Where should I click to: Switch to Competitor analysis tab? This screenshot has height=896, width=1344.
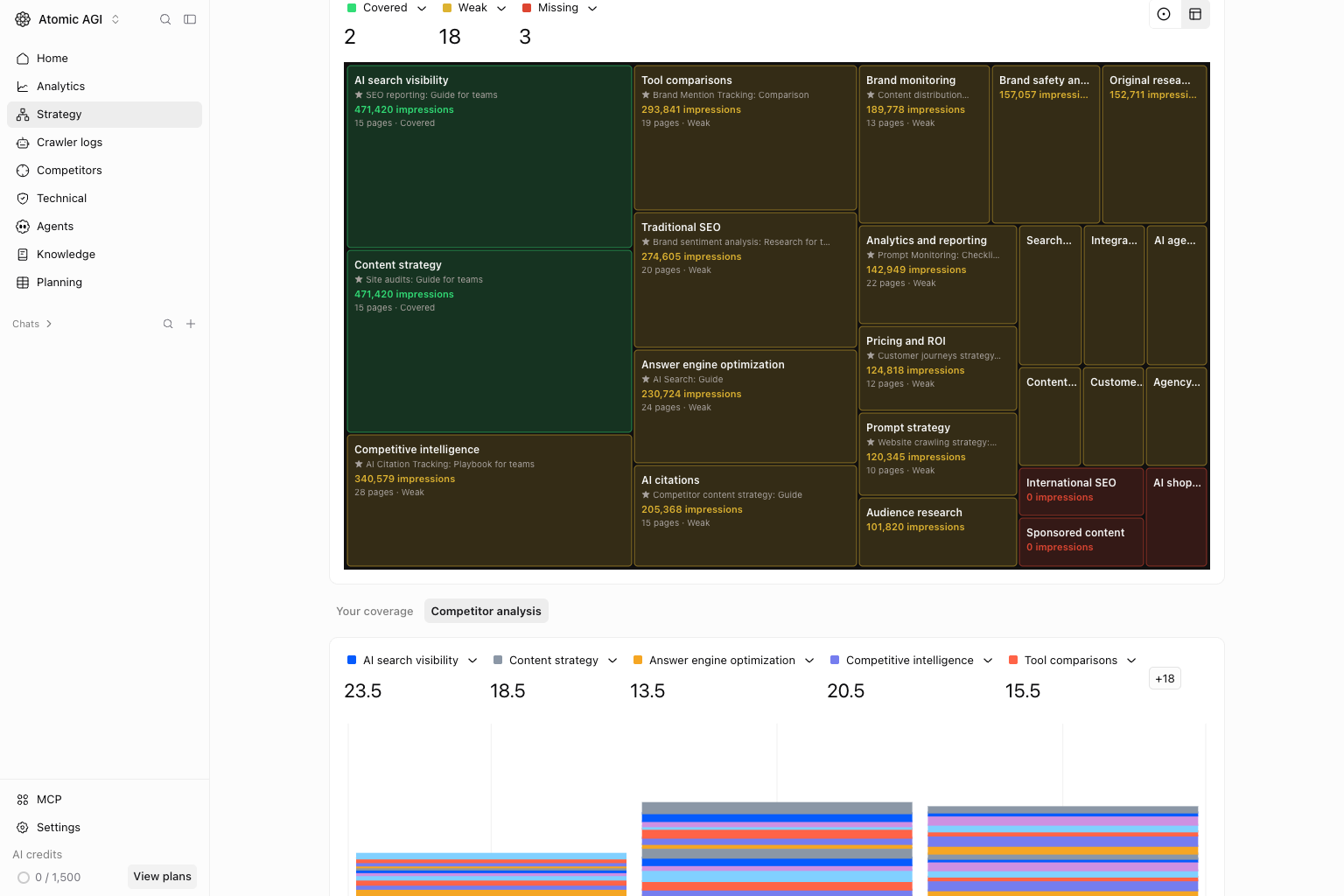tap(486, 612)
